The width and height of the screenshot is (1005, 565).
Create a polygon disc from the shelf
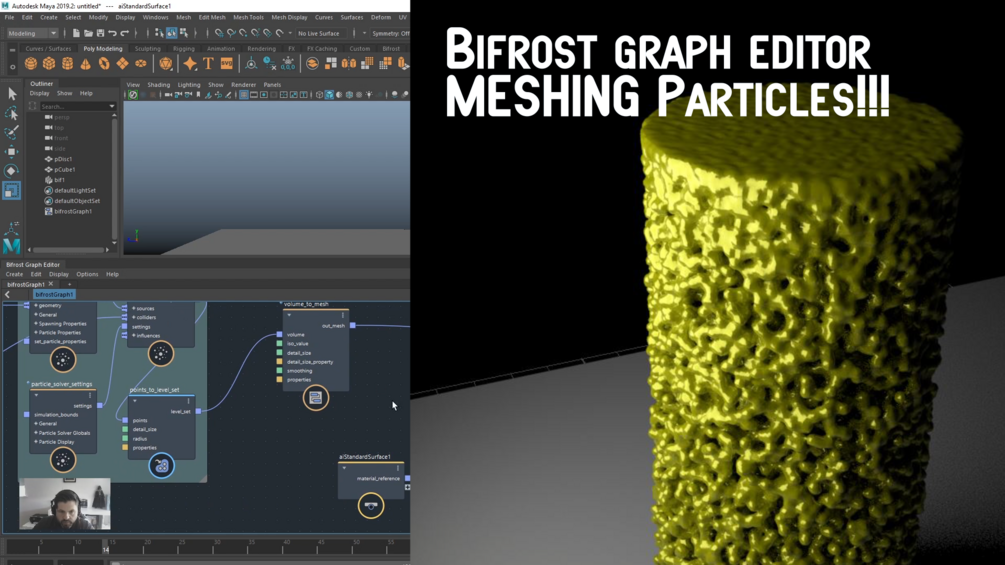(140, 63)
